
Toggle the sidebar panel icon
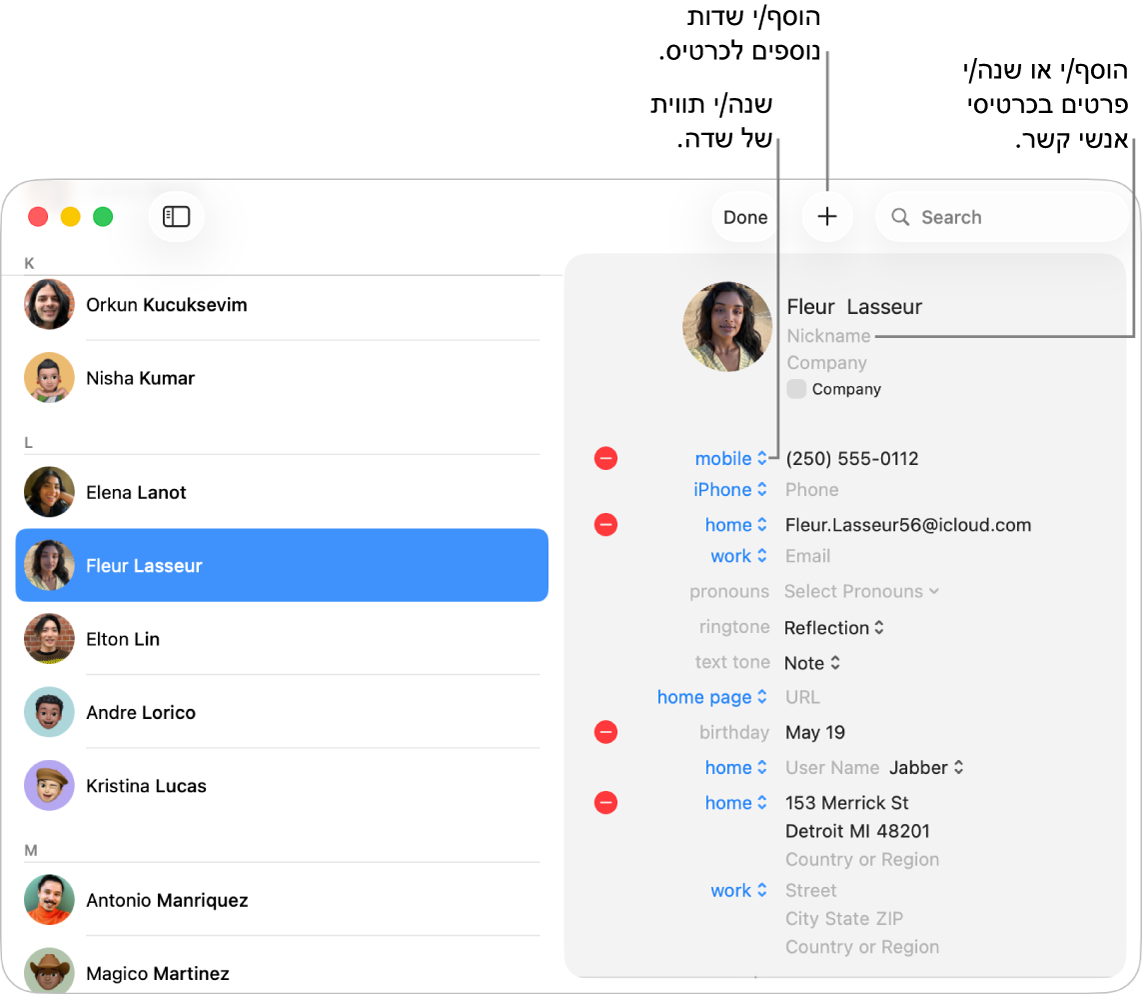pyautogui.click(x=176, y=217)
